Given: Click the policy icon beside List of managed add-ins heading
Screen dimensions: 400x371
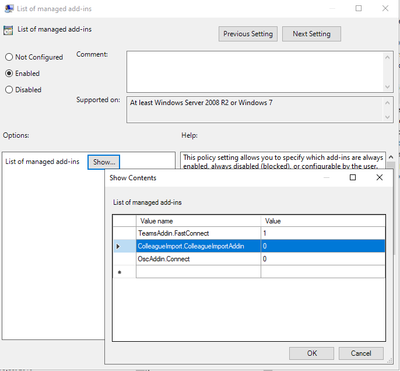Looking at the screenshot, I should [8, 30].
